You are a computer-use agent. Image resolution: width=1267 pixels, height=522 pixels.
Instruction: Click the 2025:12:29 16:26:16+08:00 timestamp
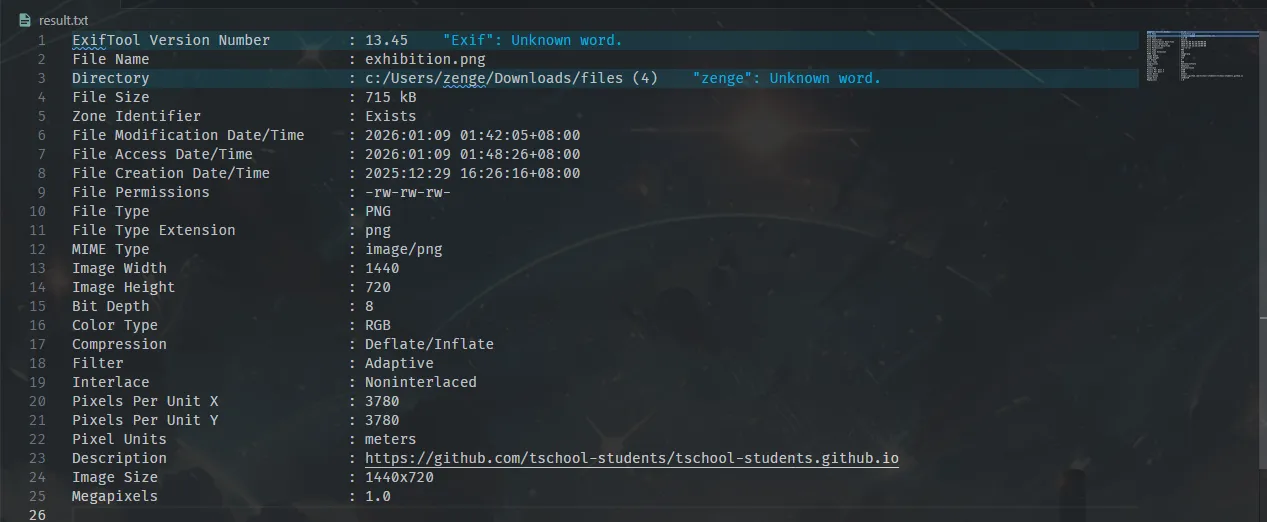coord(472,173)
